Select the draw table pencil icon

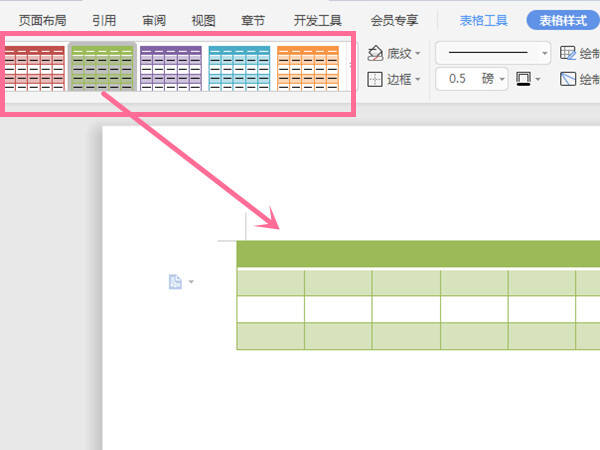tap(568, 53)
